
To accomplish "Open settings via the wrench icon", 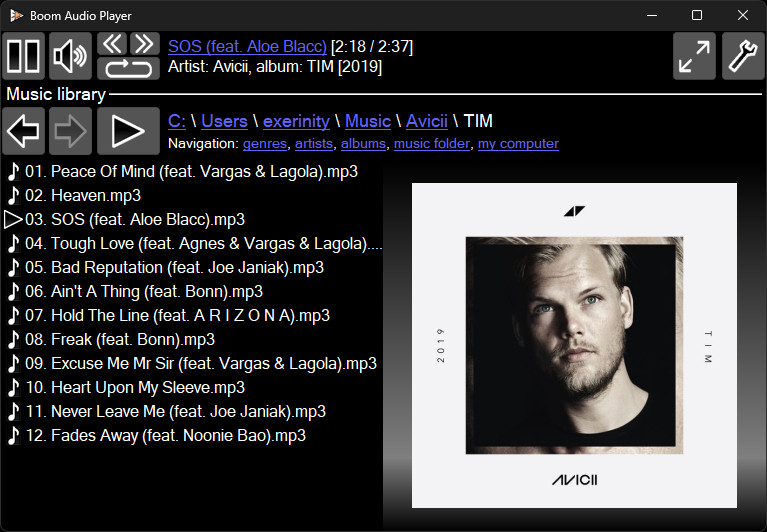I will (x=743, y=56).
